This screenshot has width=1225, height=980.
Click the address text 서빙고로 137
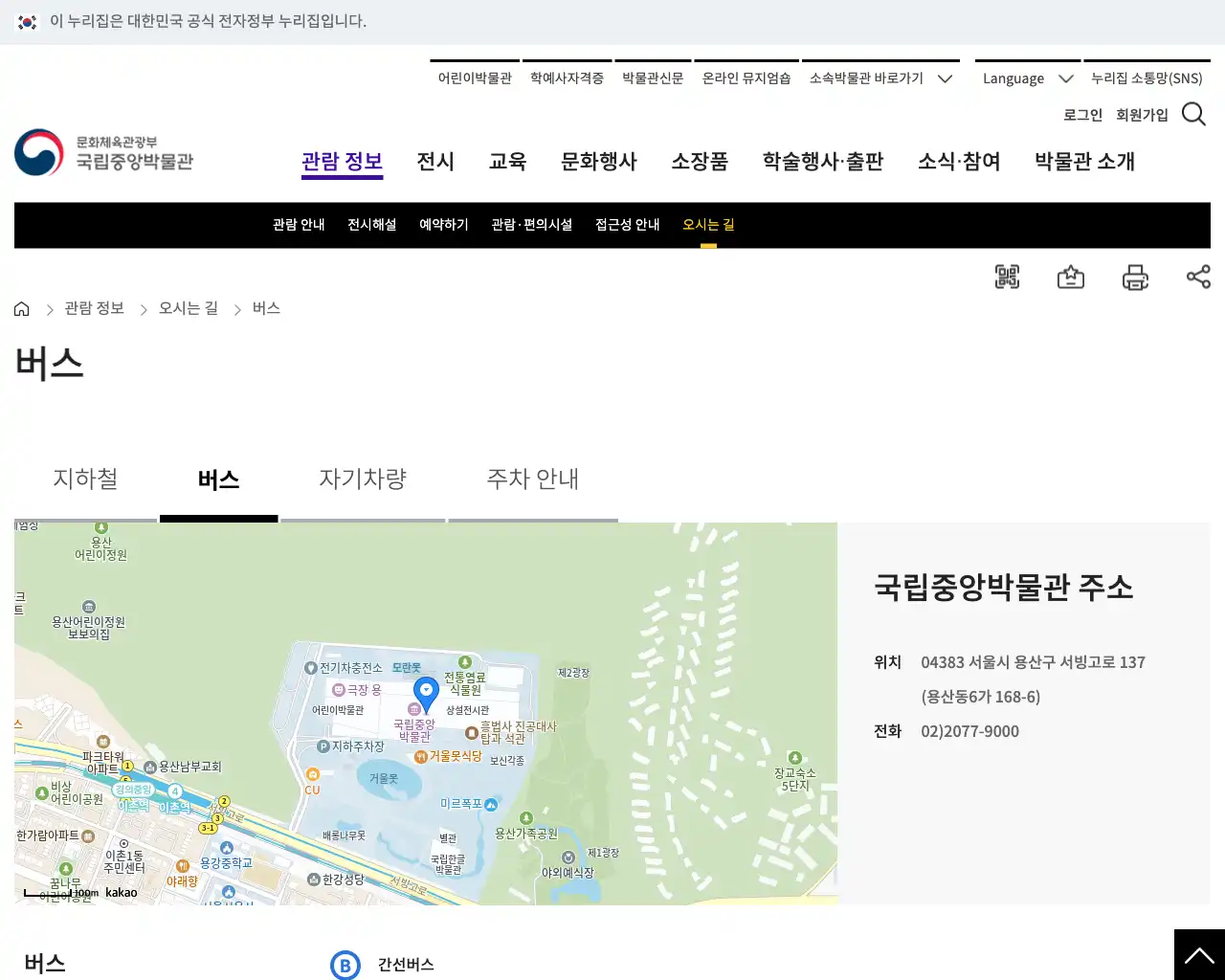(x=1102, y=662)
